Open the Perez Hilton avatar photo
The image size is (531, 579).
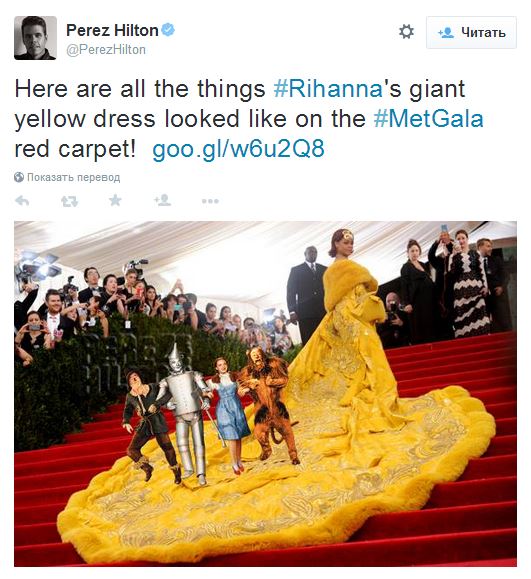click(35, 38)
